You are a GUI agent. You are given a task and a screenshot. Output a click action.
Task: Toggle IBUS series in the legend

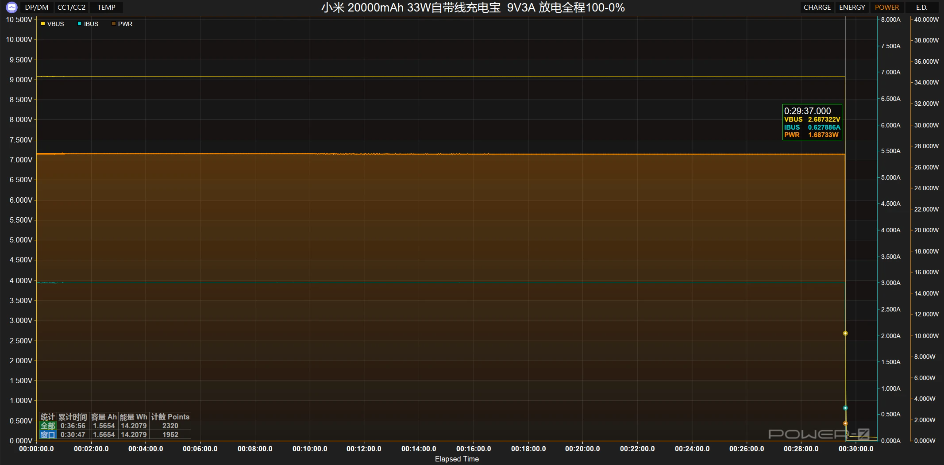point(88,23)
